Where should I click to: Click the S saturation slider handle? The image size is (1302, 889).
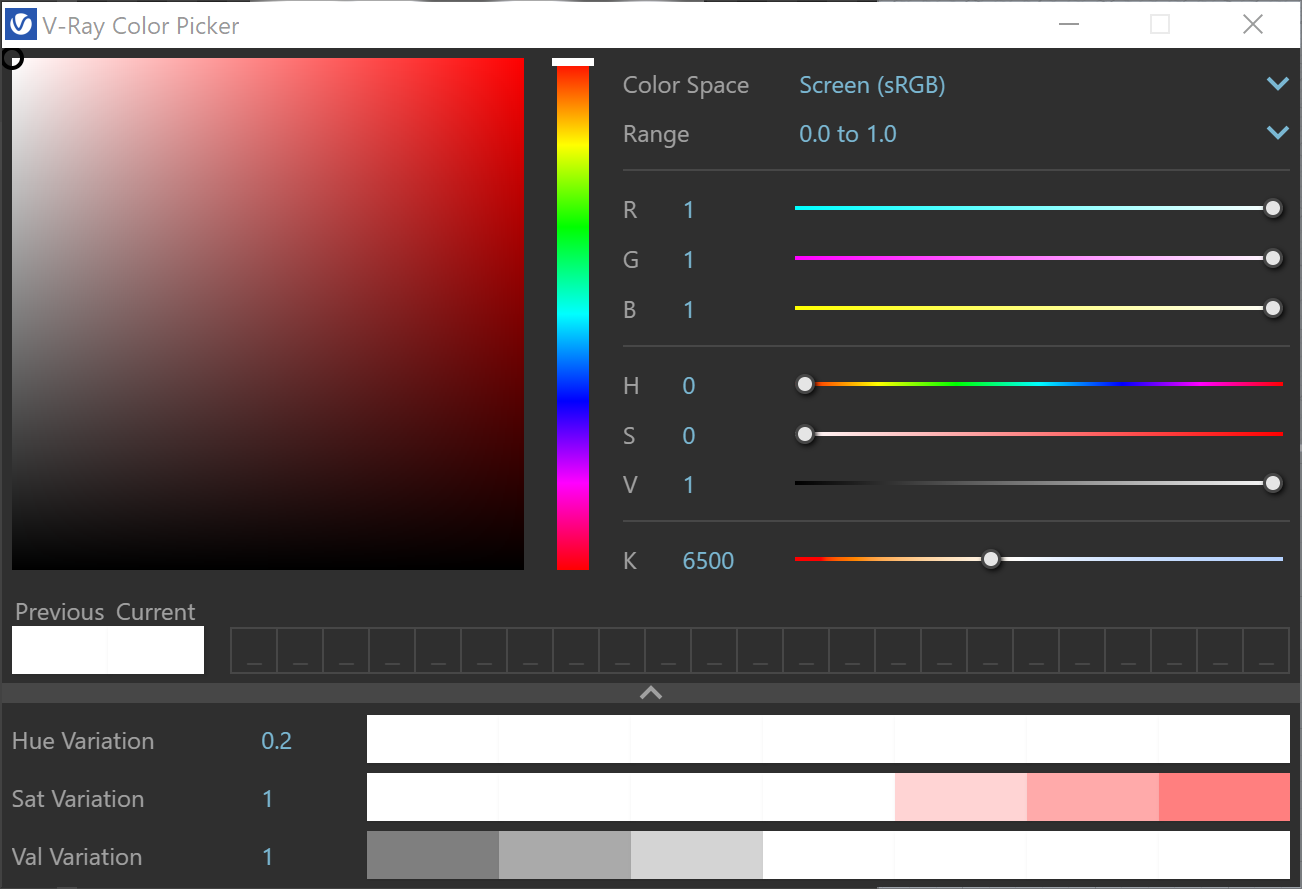coord(805,434)
